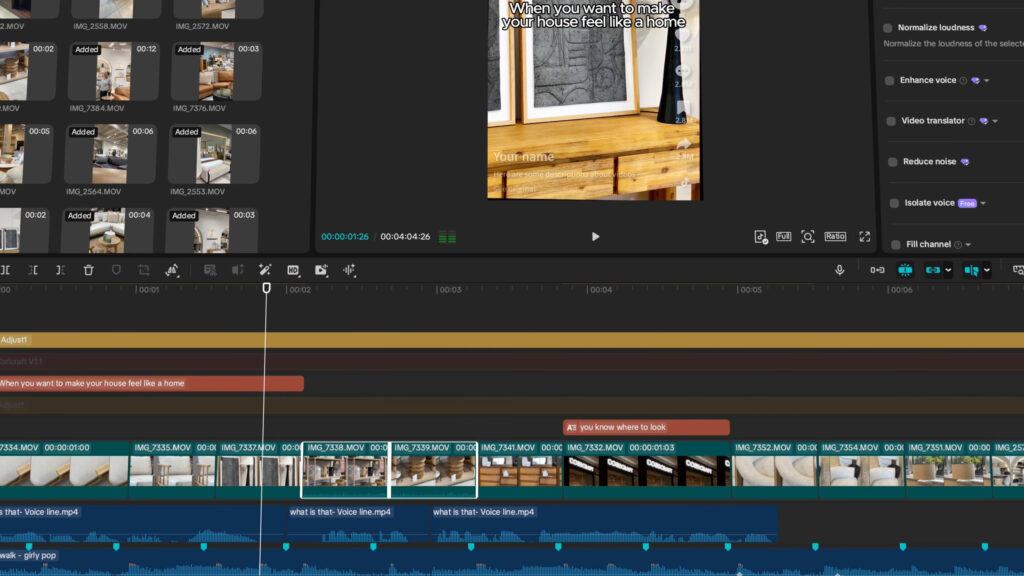Screen dimensions: 1024x576
Task: Click the TikTok safe-zone preview icon
Action: tap(761, 236)
